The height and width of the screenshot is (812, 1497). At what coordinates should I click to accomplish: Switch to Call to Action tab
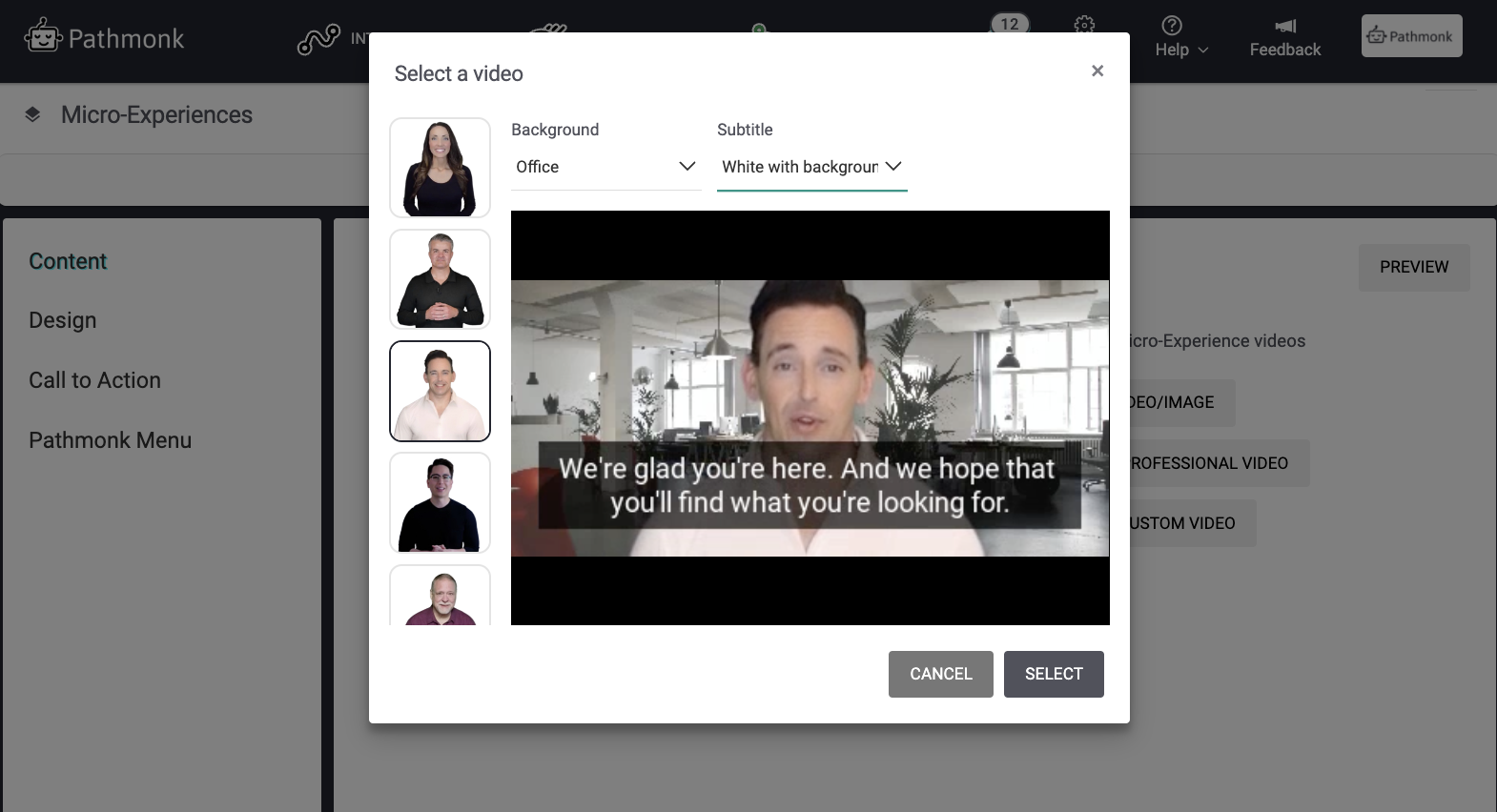[94, 380]
